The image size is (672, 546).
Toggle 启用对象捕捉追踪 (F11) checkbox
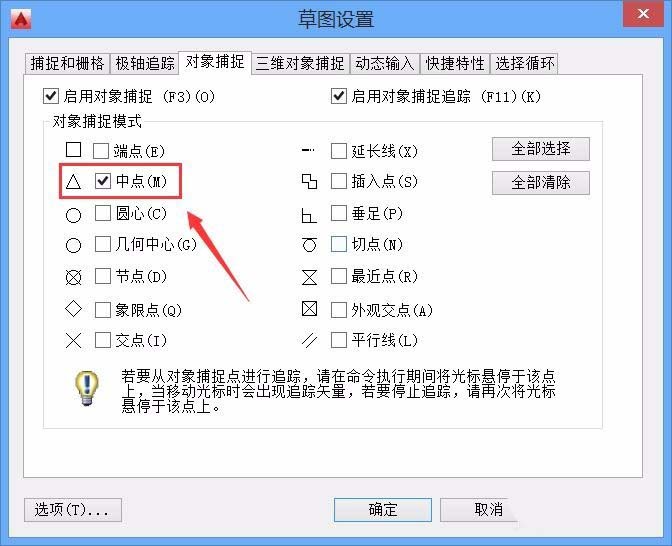click(339, 96)
